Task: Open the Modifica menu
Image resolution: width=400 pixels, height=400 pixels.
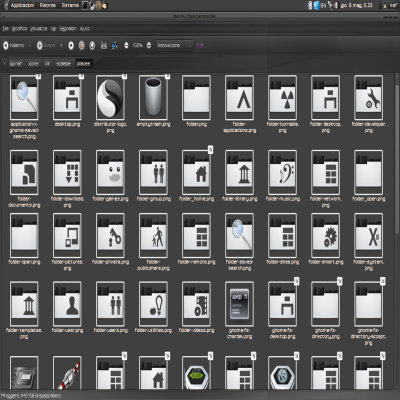Action: (19, 29)
